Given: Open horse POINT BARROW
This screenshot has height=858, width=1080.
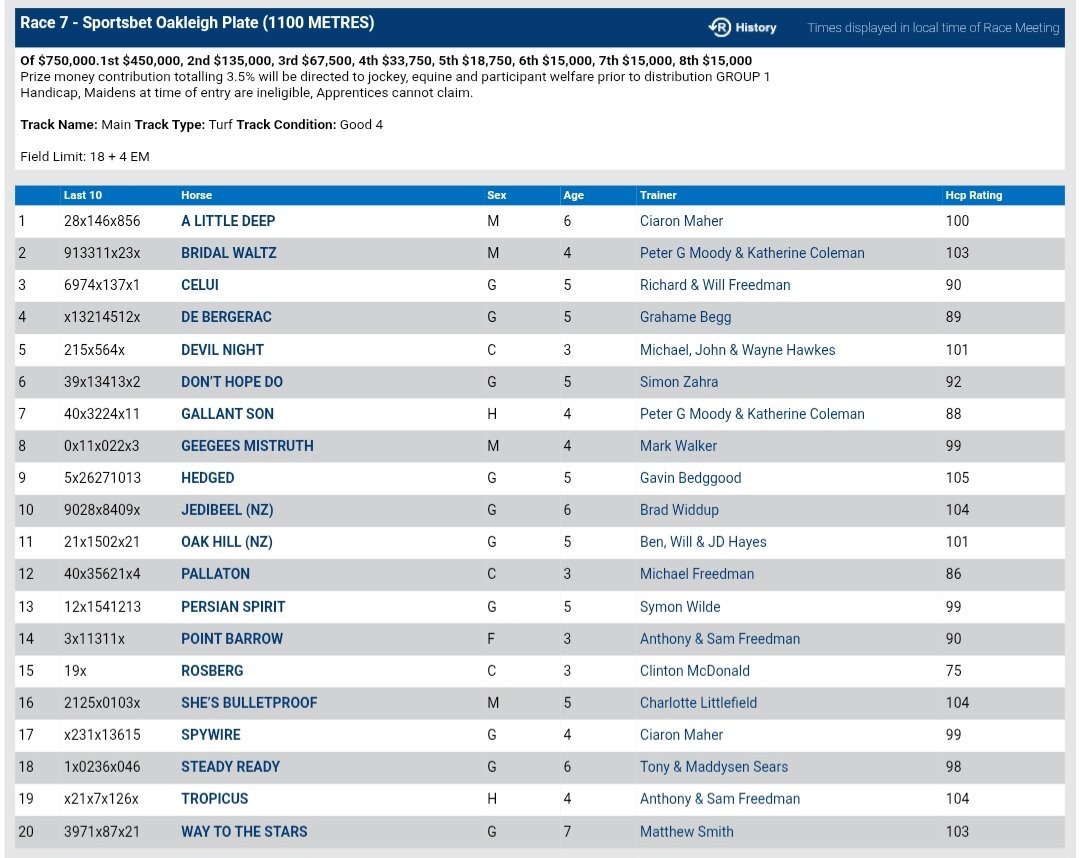Looking at the screenshot, I should (x=232, y=638).
